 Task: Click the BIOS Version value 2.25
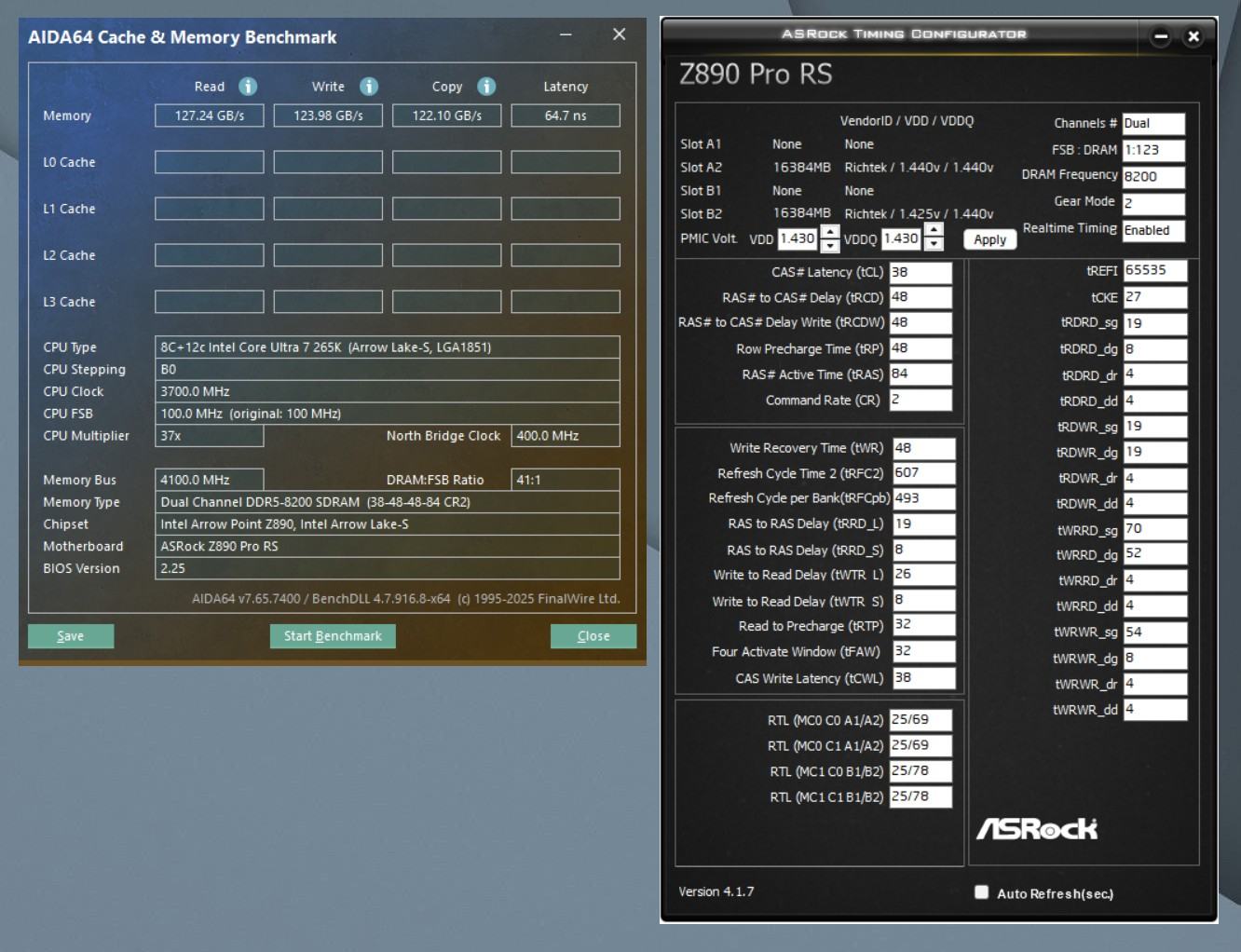tap(388, 568)
